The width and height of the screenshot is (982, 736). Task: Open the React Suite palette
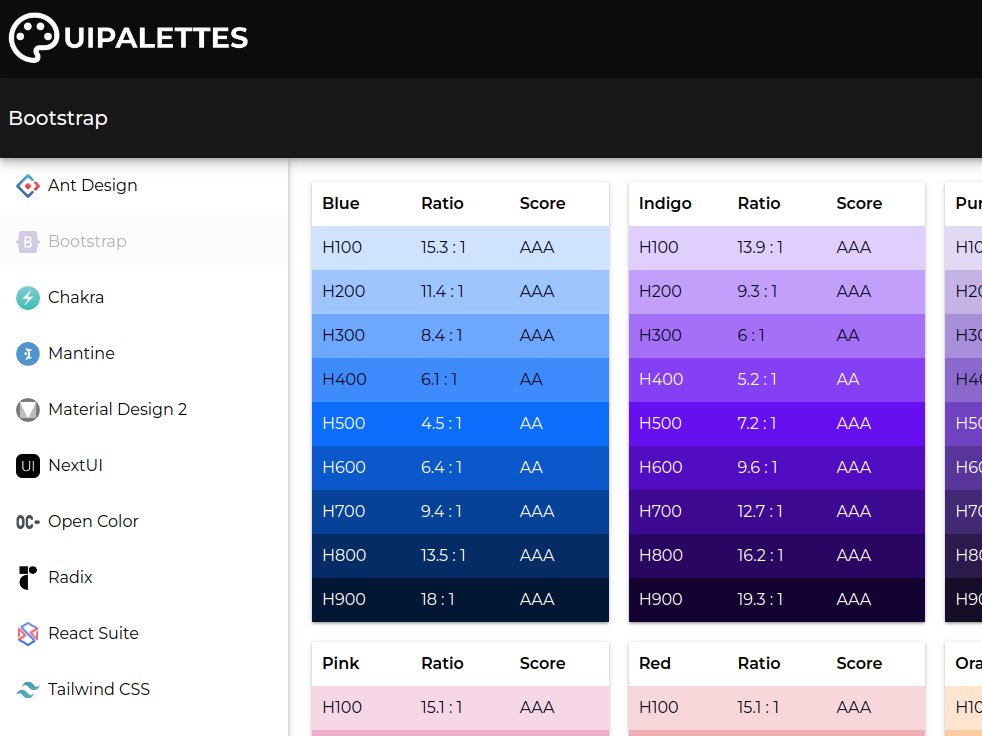point(144,633)
